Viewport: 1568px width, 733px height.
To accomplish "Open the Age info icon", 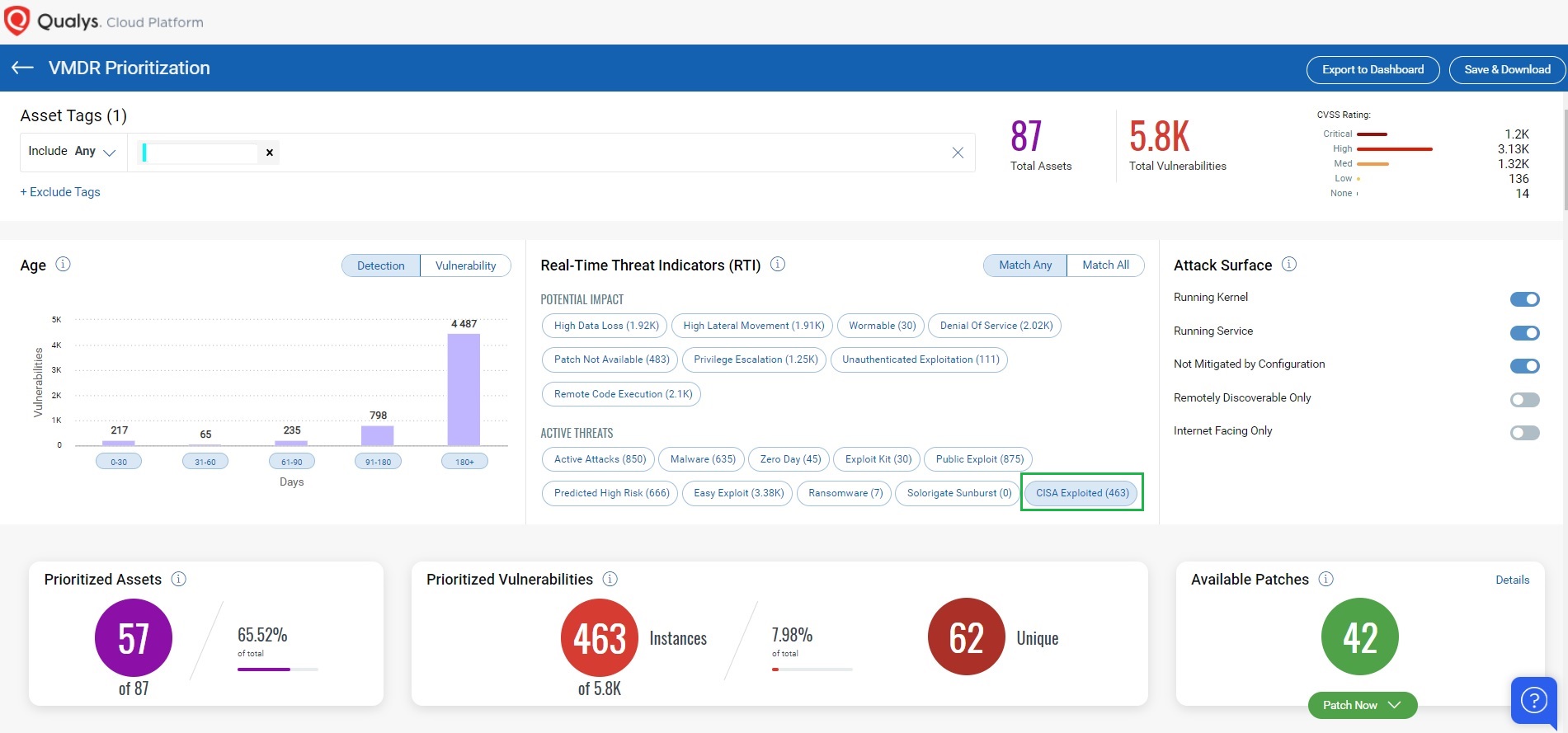I will click(63, 264).
